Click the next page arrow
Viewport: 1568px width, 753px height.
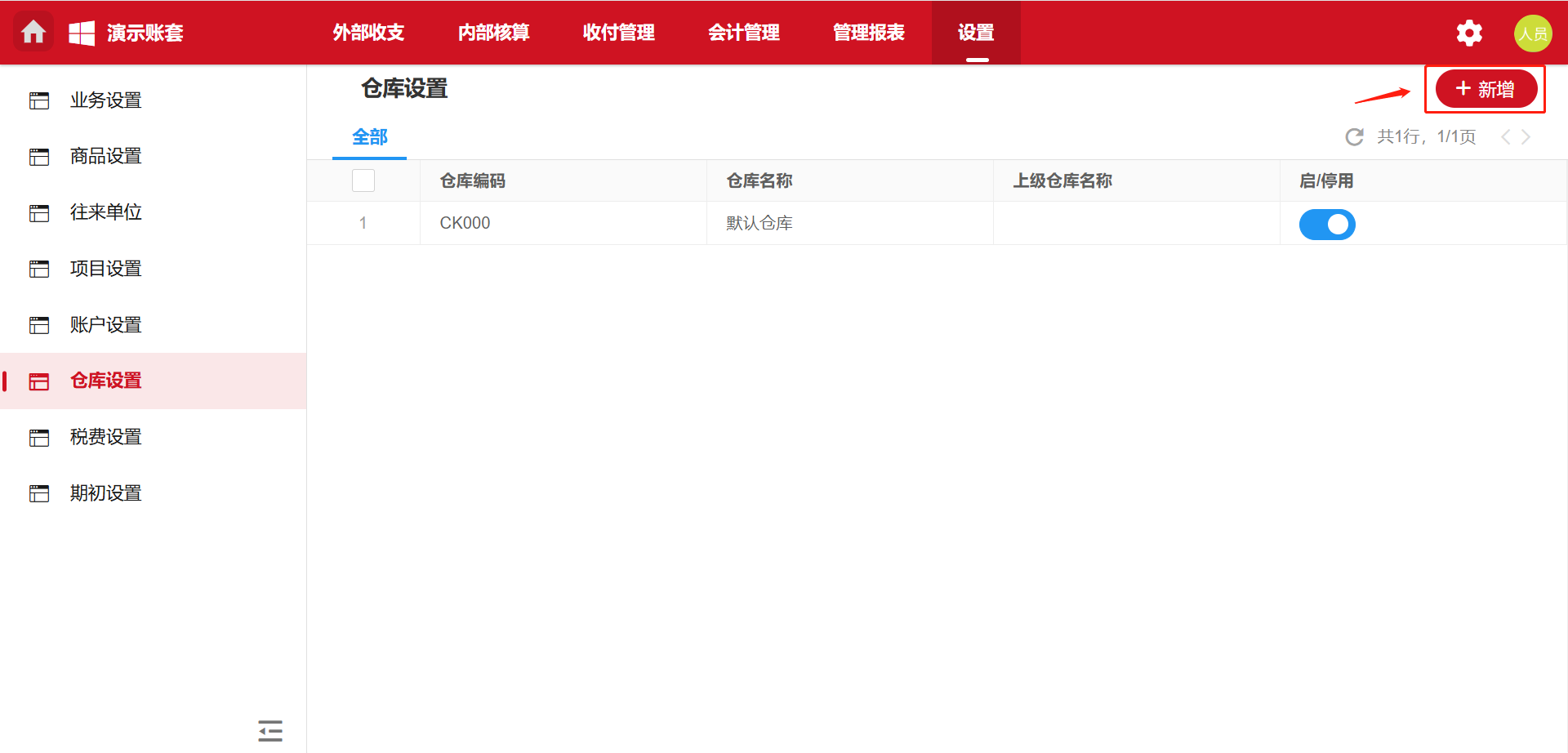(x=1526, y=136)
